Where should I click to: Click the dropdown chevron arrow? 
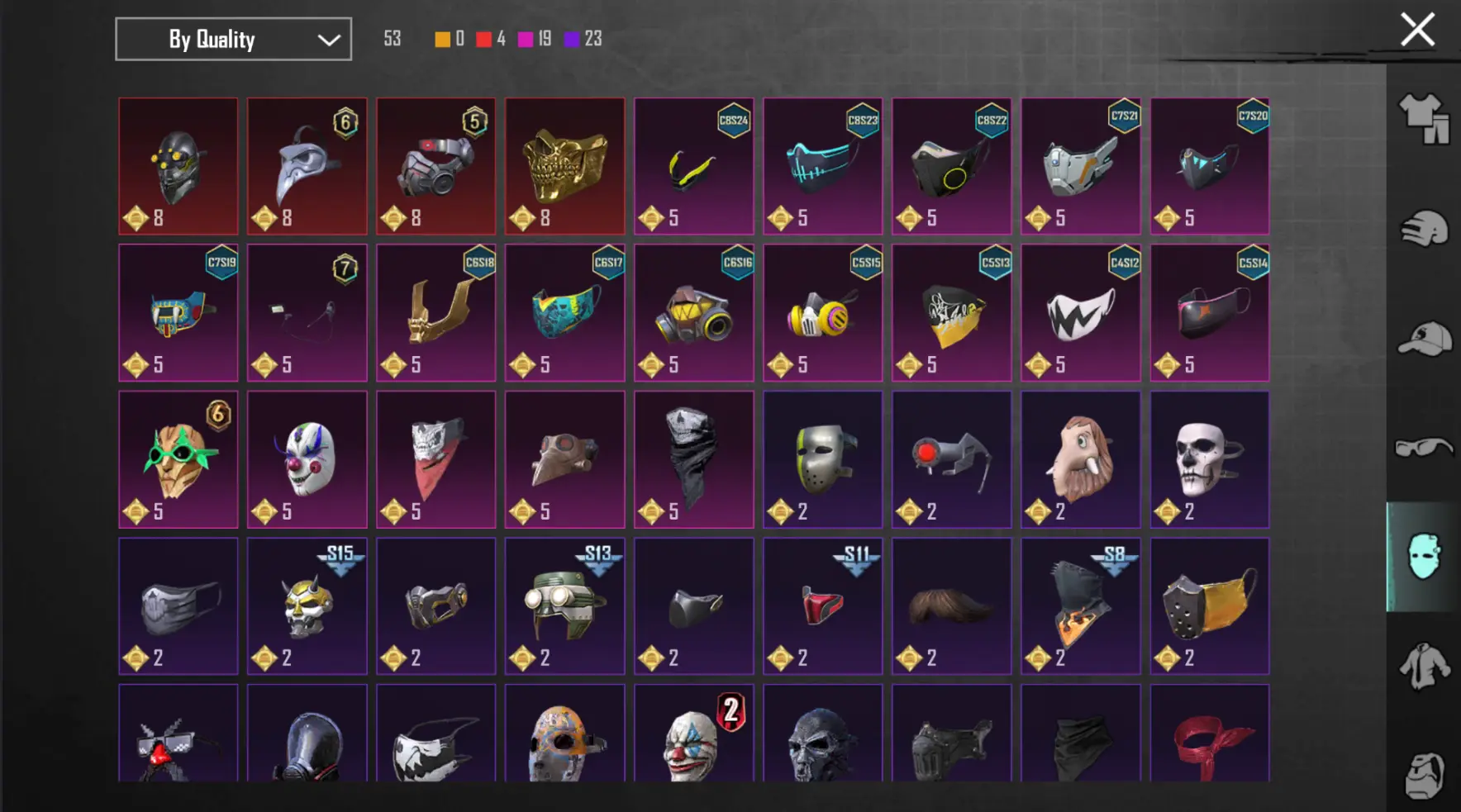pos(329,40)
